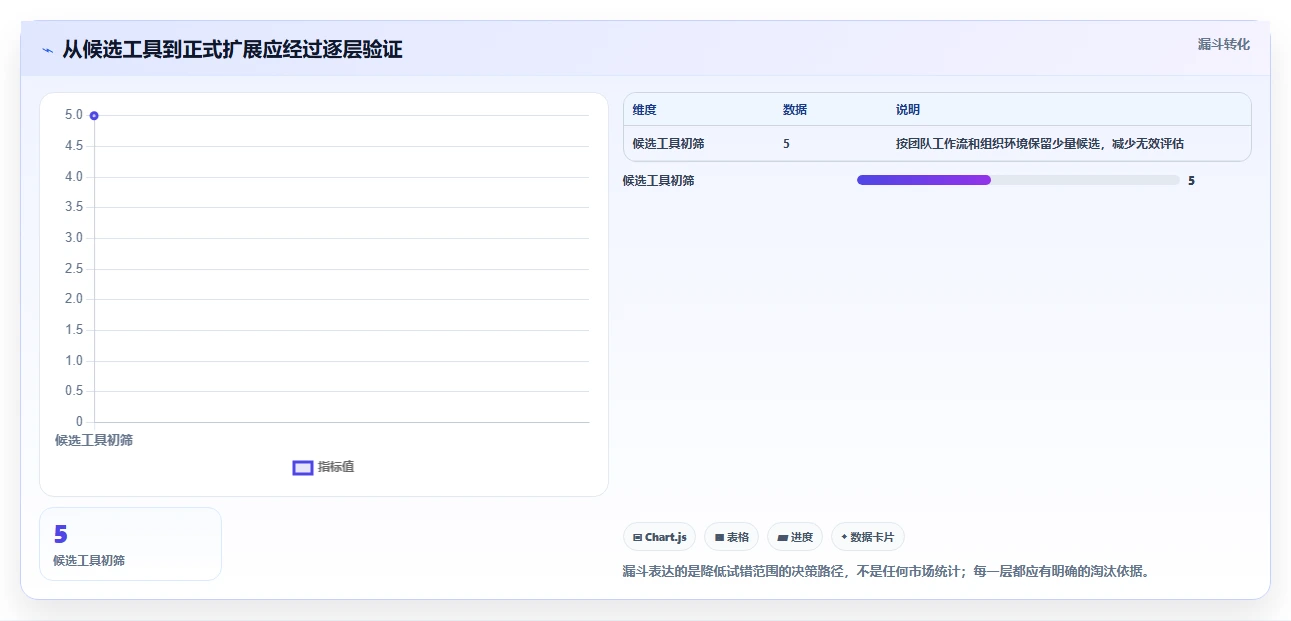The width and height of the screenshot is (1291, 621).
Task: Click the y-axis value 2.5
Action: (74, 269)
